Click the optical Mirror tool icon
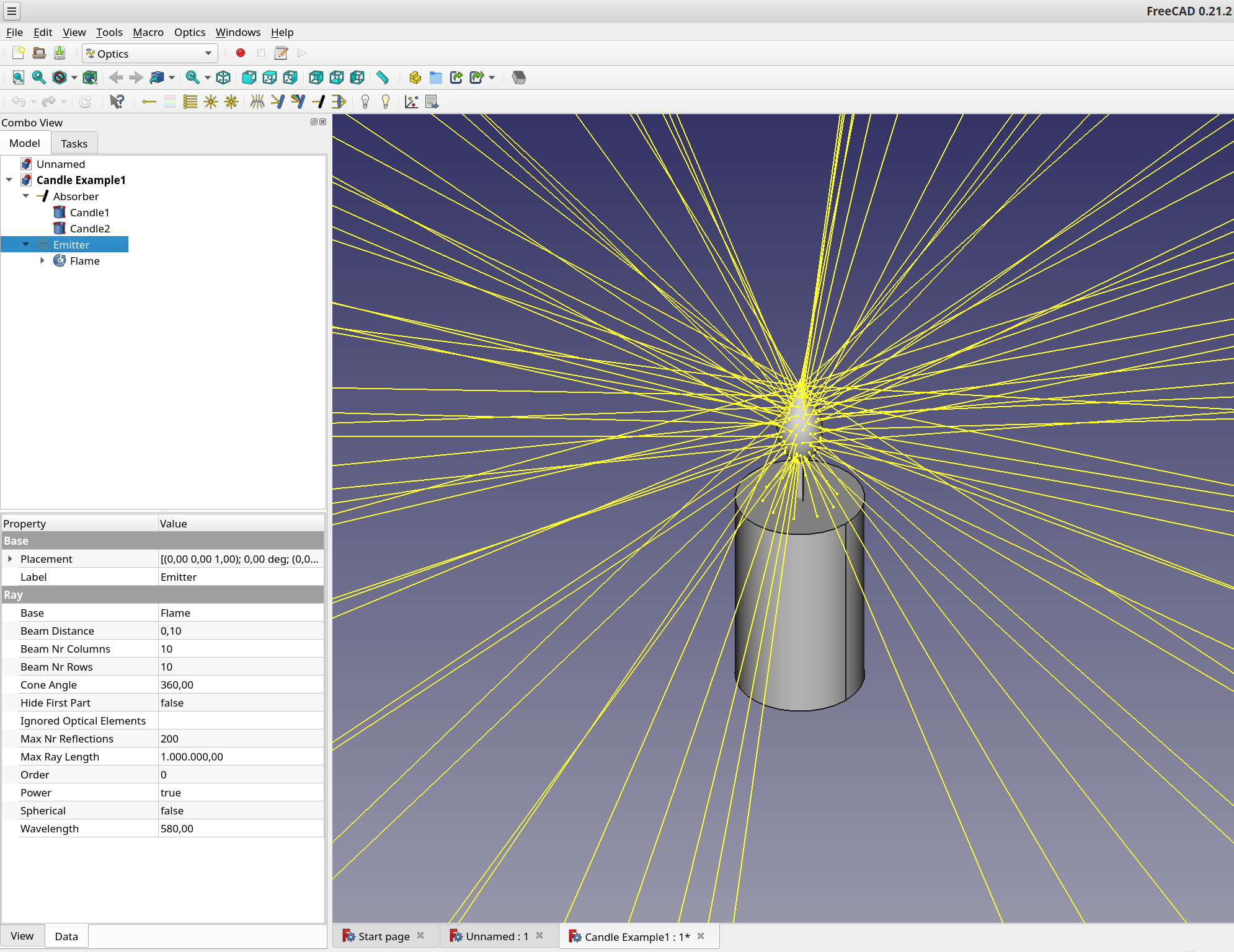1234x952 pixels. pyautogui.click(x=277, y=102)
